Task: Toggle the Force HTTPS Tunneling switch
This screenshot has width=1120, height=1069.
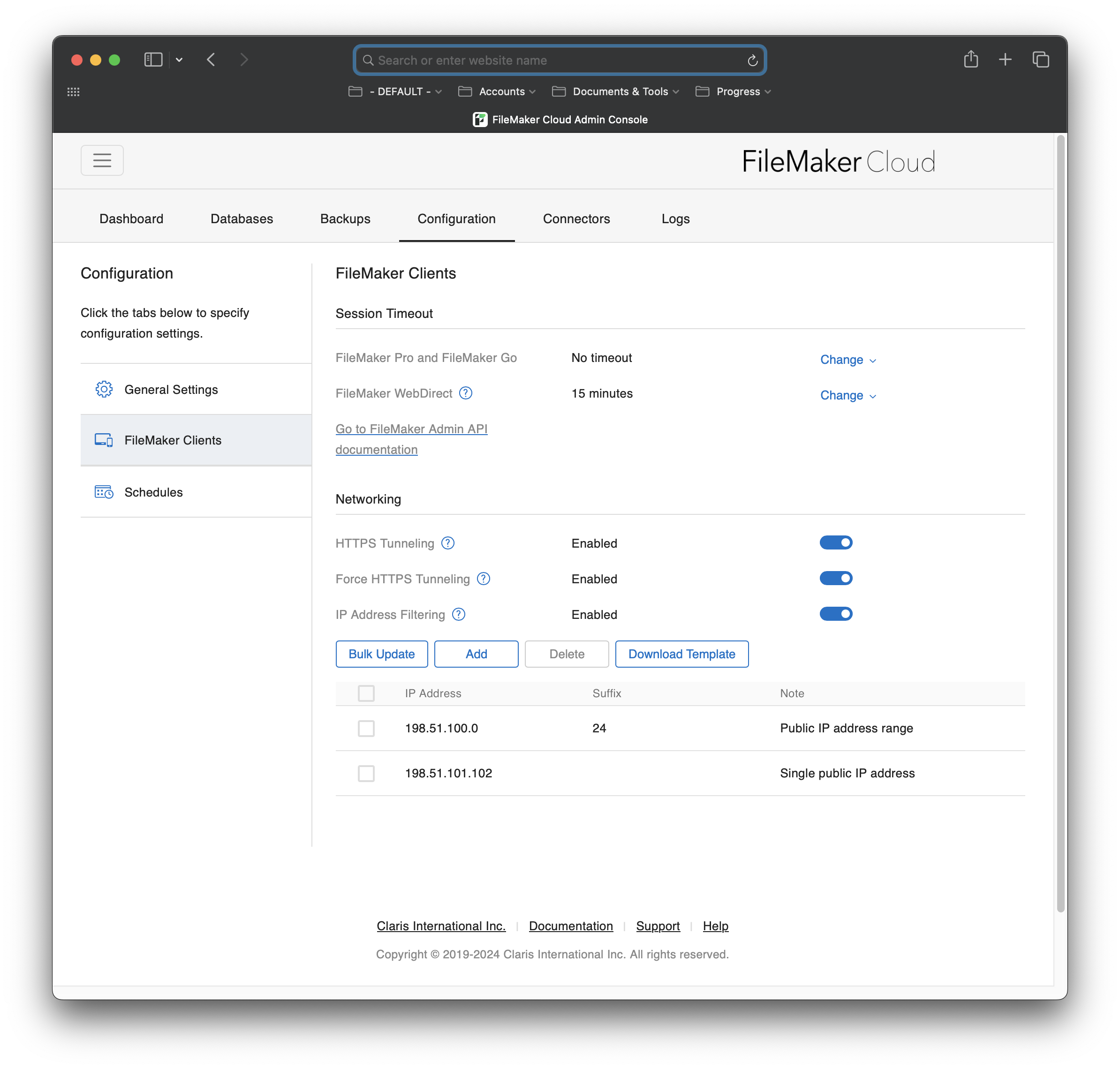Action: click(836, 579)
